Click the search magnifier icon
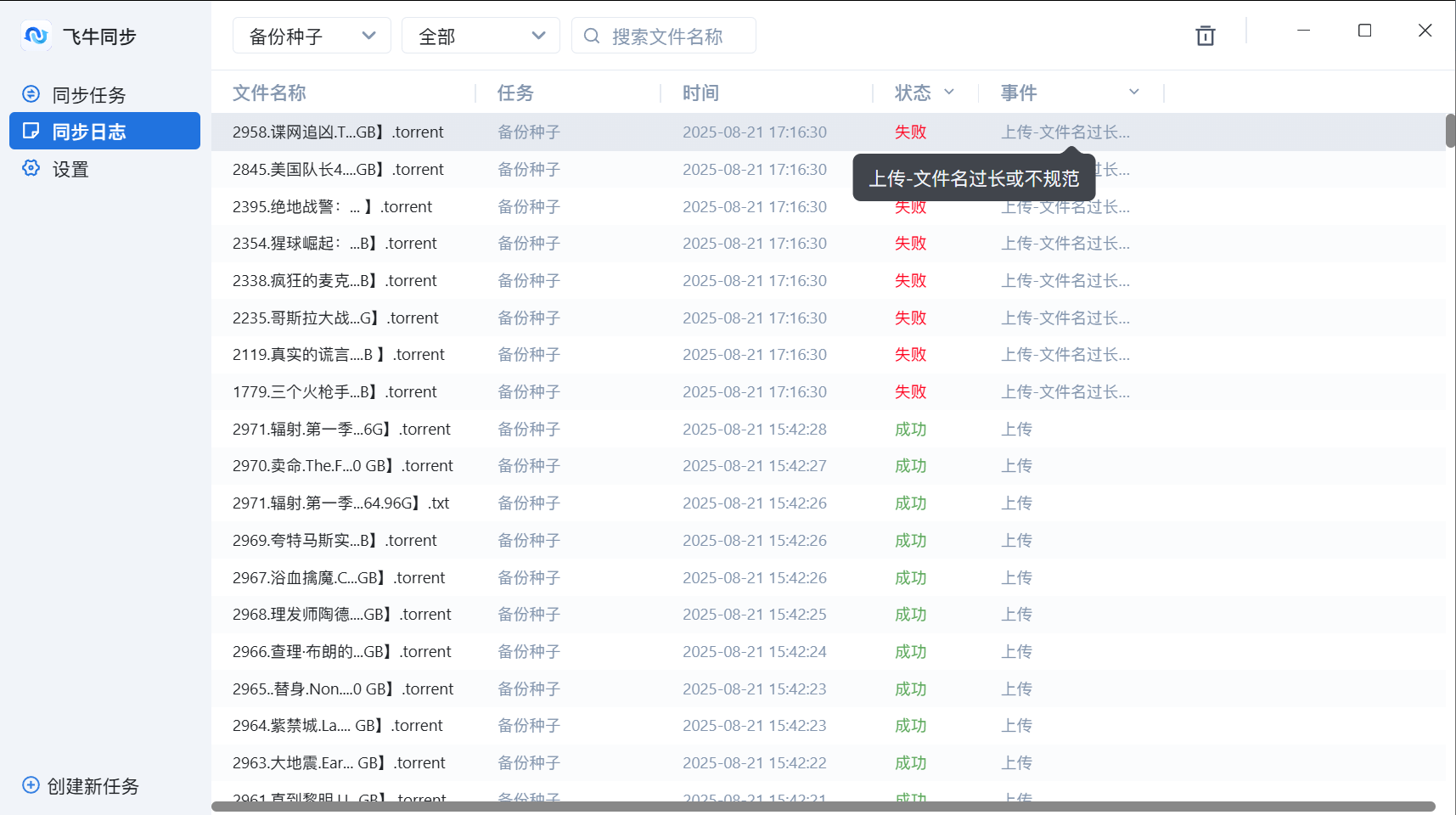 592,36
